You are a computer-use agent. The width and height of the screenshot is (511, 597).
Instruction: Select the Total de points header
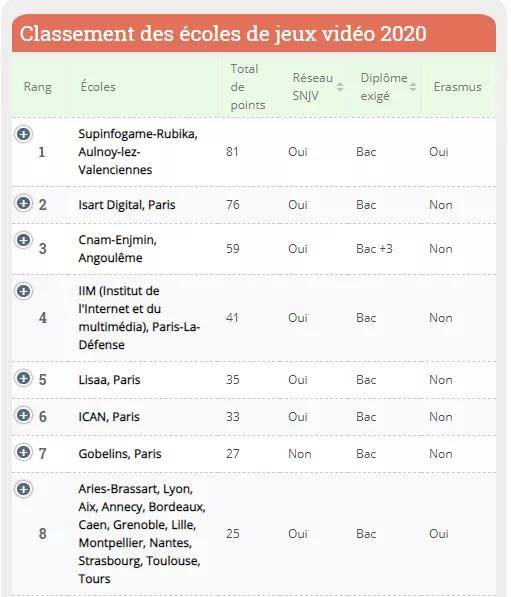(x=248, y=87)
